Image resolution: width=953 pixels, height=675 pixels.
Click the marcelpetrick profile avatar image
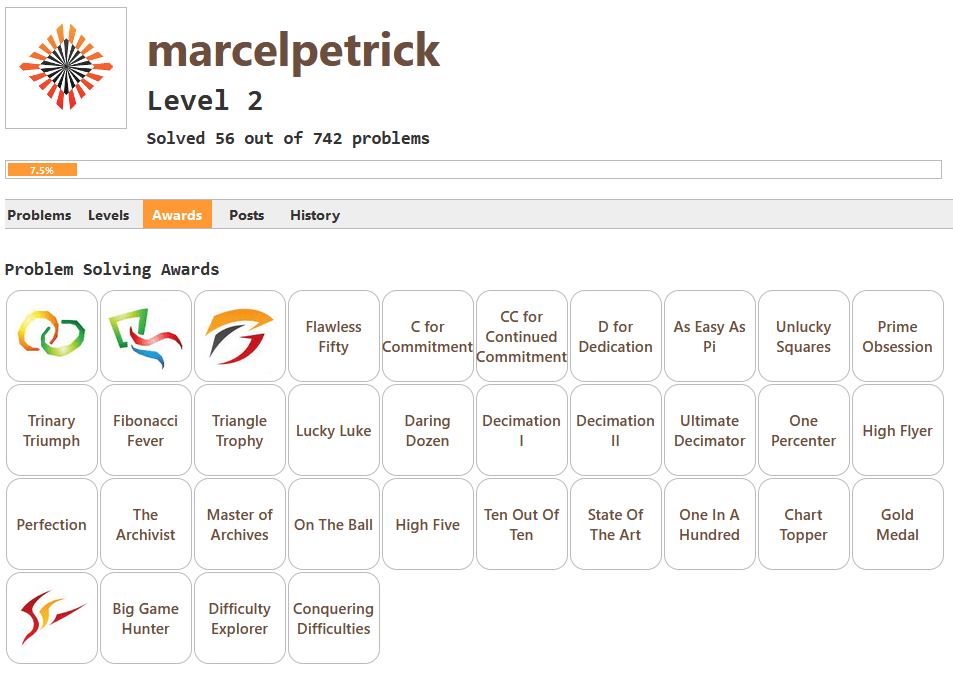coord(66,68)
